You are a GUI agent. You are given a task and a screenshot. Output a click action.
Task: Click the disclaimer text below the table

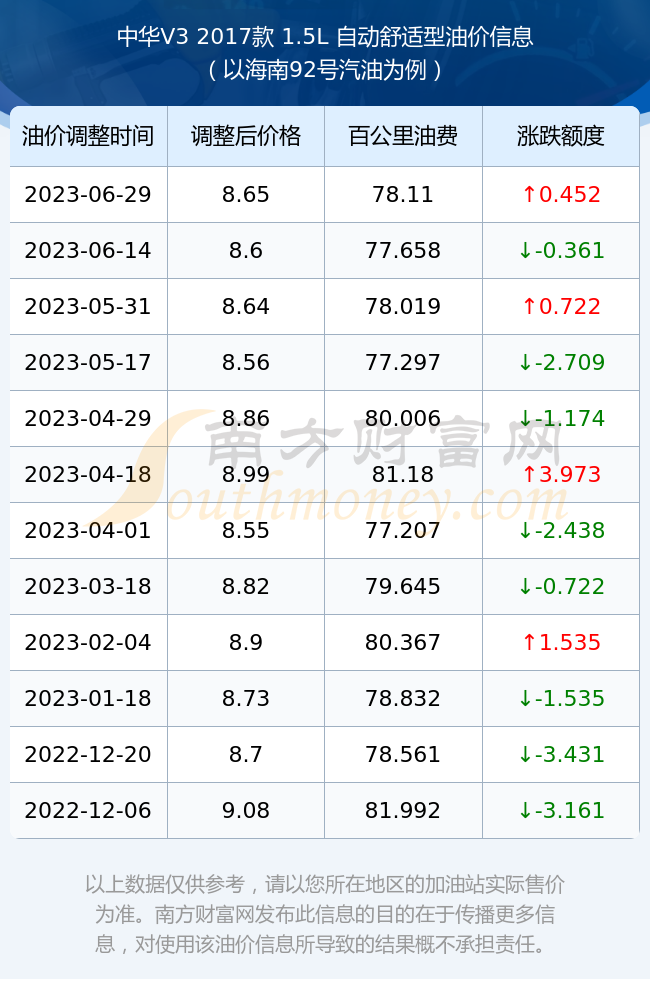click(325, 914)
